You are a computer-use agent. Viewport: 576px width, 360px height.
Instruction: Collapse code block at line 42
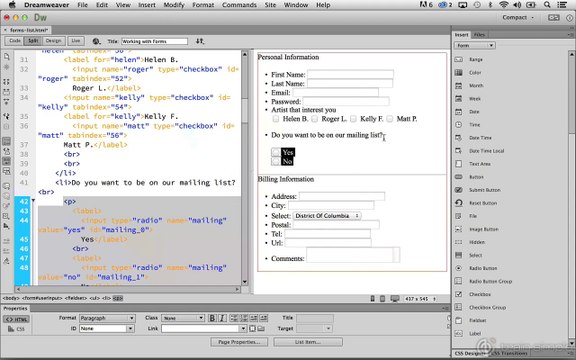[x=33, y=201]
